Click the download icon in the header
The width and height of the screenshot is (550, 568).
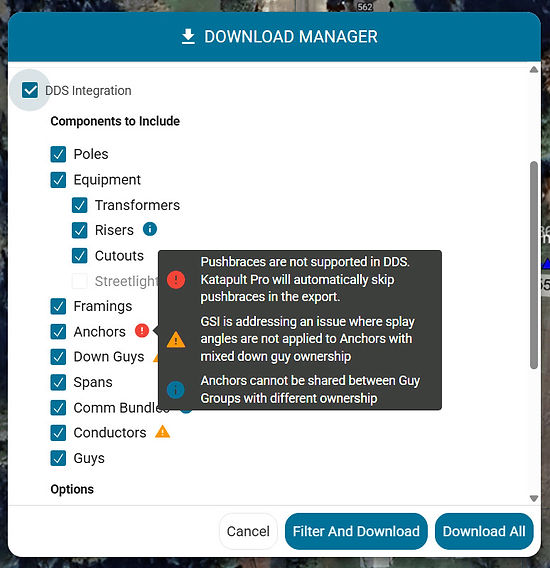coord(188,37)
